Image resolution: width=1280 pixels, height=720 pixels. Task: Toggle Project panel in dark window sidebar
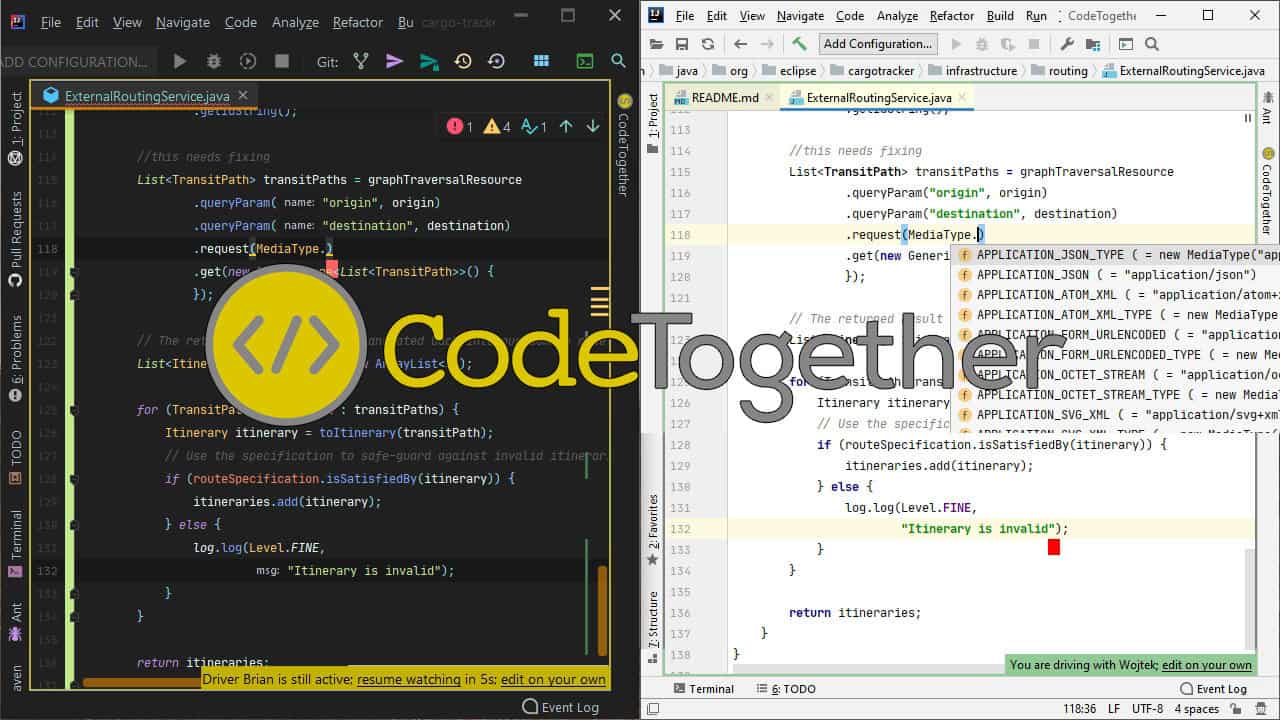pos(16,128)
